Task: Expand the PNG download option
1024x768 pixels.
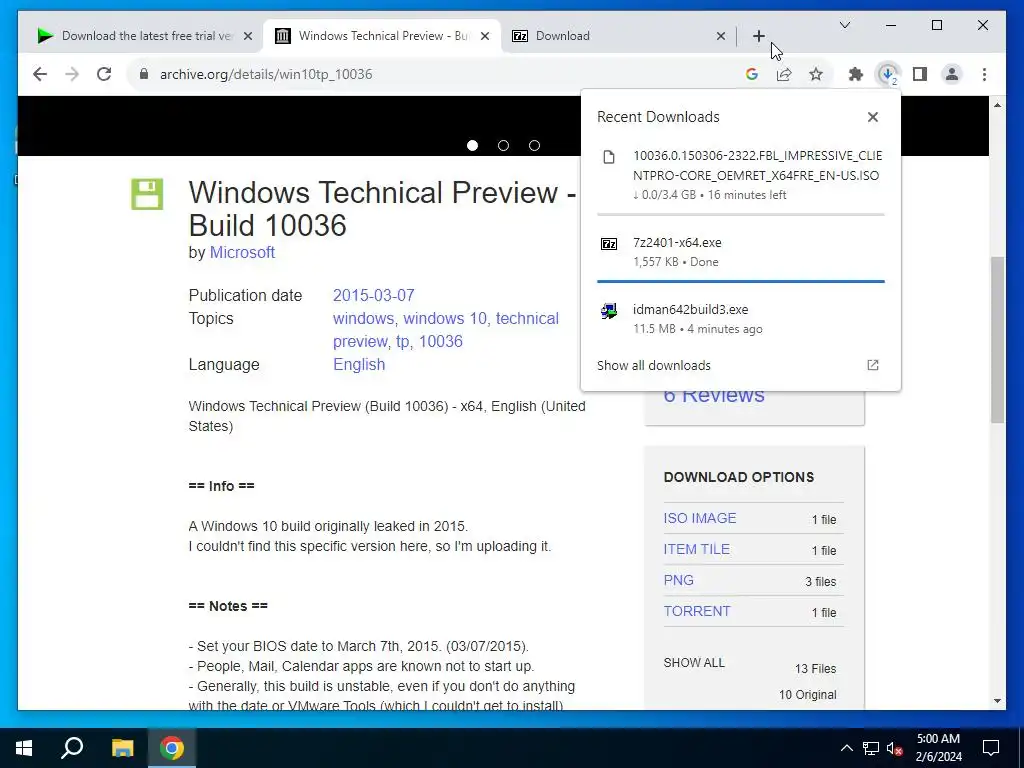Action: click(679, 580)
